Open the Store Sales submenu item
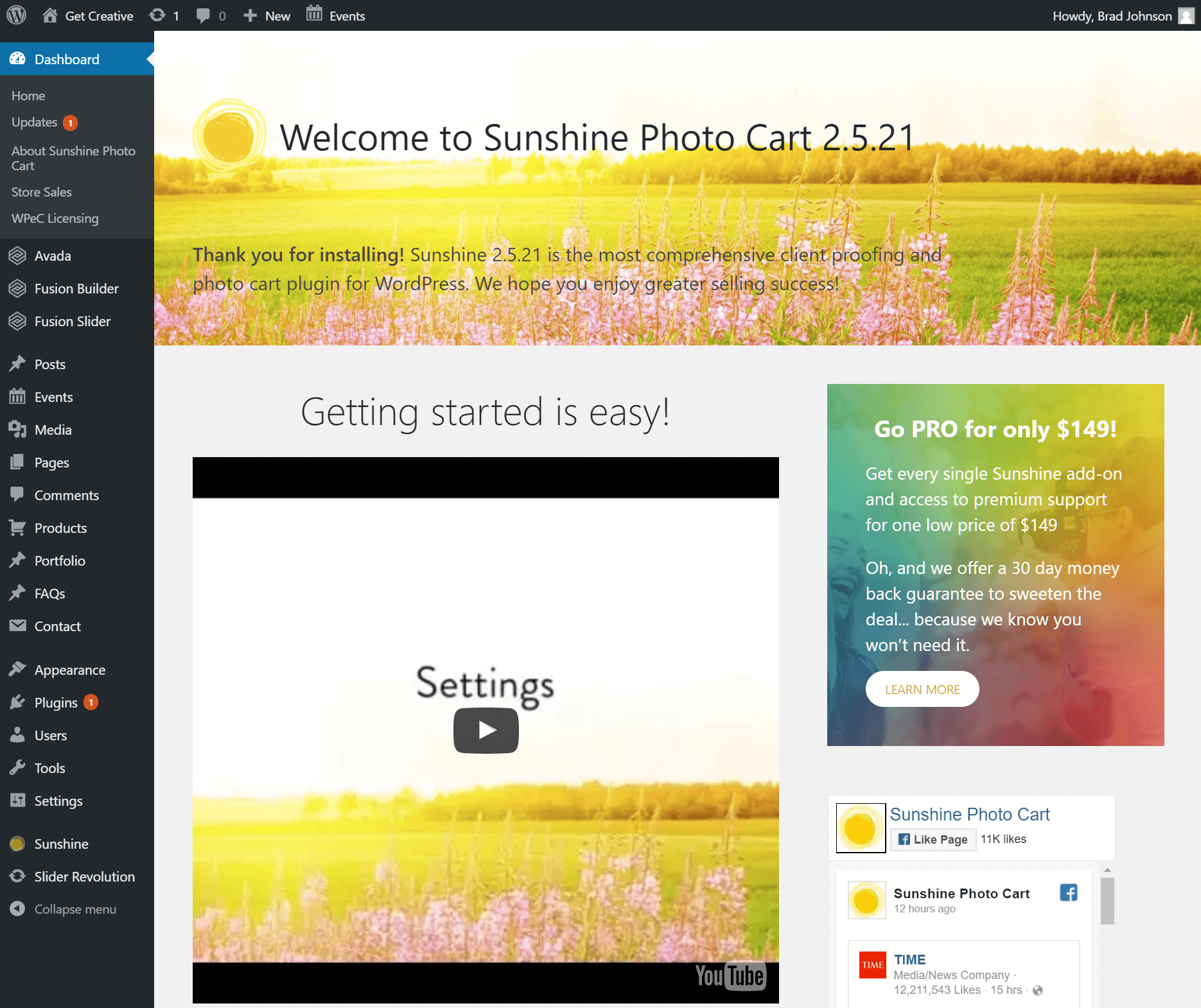This screenshot has width=1201, height=1008. tap(41, 192)
